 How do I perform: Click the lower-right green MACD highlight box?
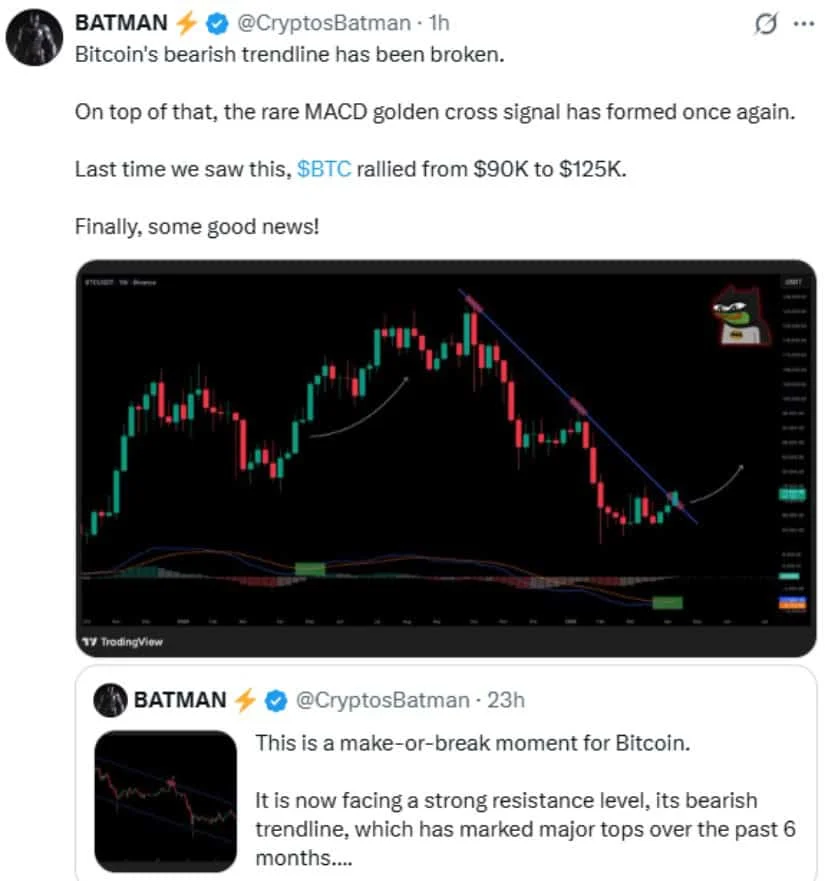[667, 602]
